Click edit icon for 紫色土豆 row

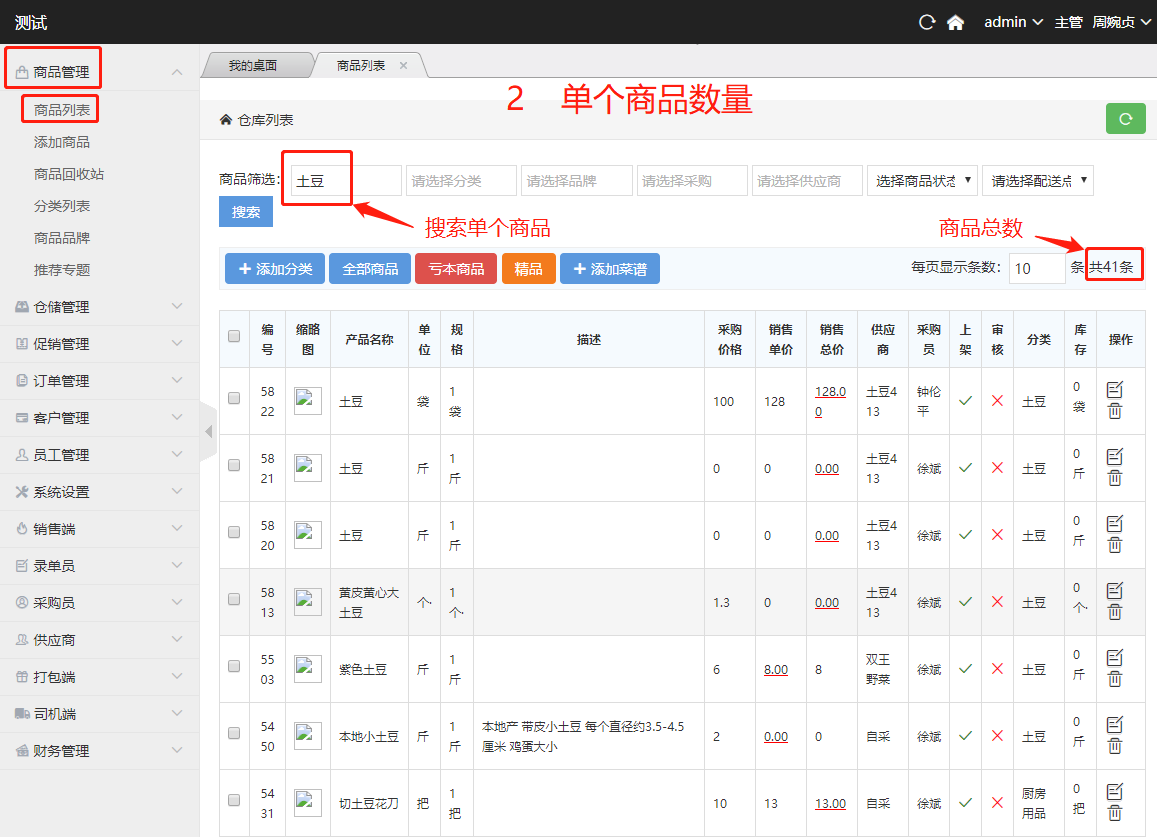(1115, 658)
